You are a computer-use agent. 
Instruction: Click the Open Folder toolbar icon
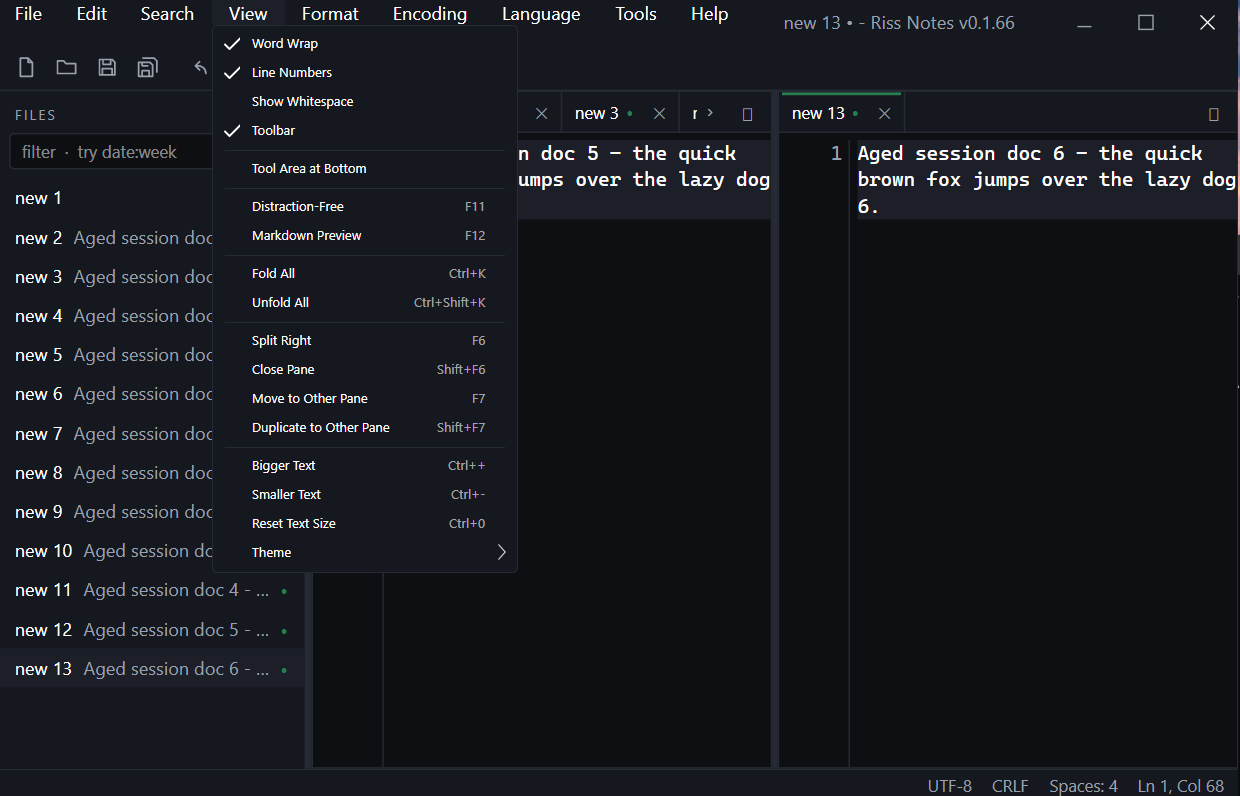point(67,68)
